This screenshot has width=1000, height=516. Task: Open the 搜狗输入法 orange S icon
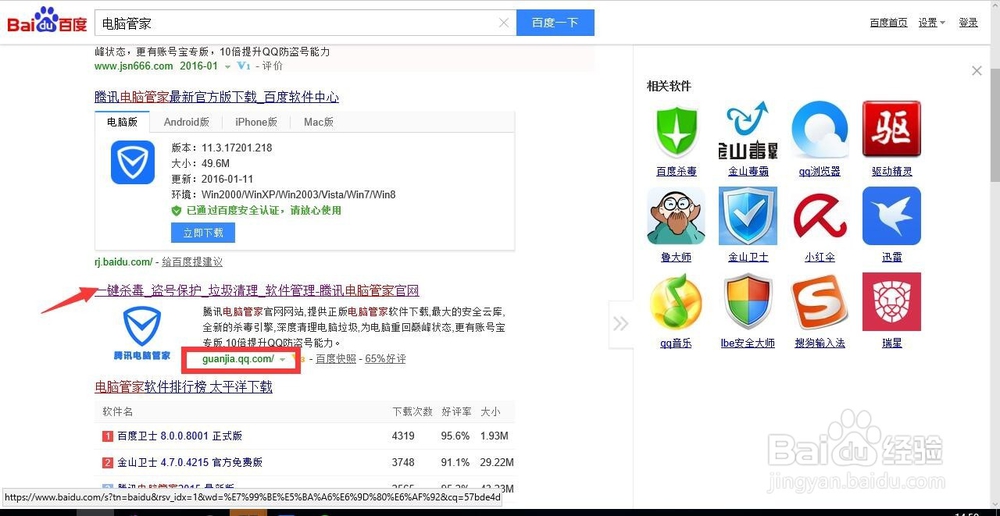(820, 302)
